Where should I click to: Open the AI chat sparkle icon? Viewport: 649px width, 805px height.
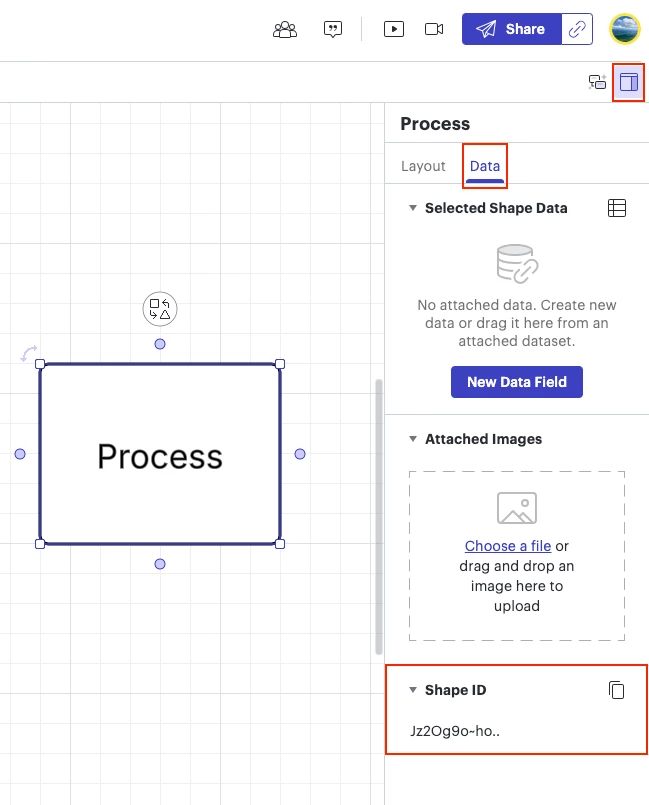597,82
